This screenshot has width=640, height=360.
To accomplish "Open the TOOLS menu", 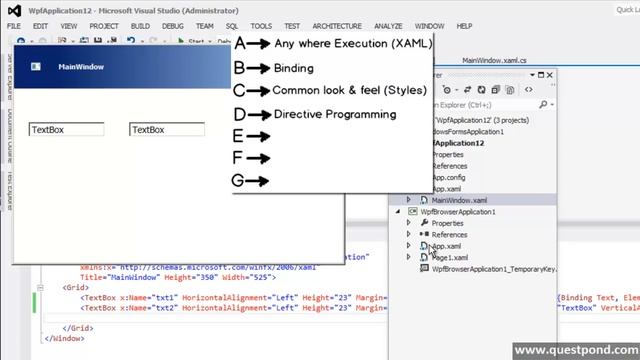I will pos(261,26).
